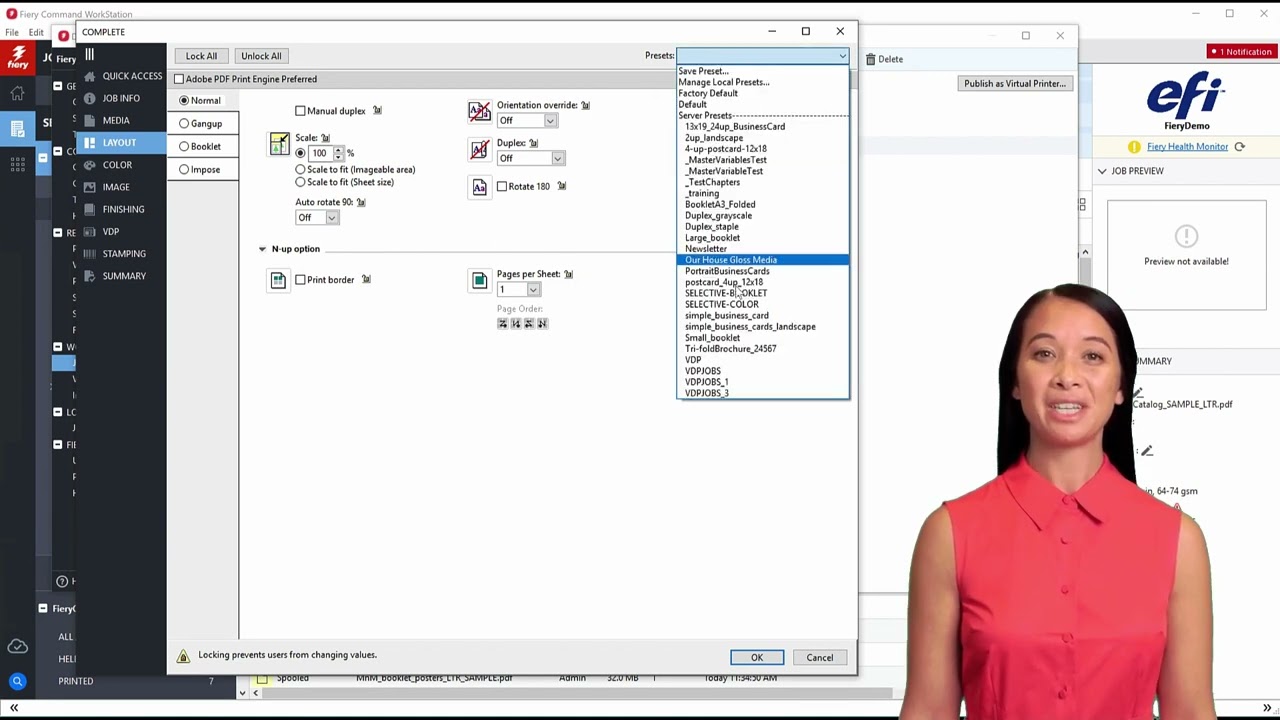This screenshot has width=1280, height=720.
Task: Open the Pages per Sheet dropdown
Action: coord(519,290)
